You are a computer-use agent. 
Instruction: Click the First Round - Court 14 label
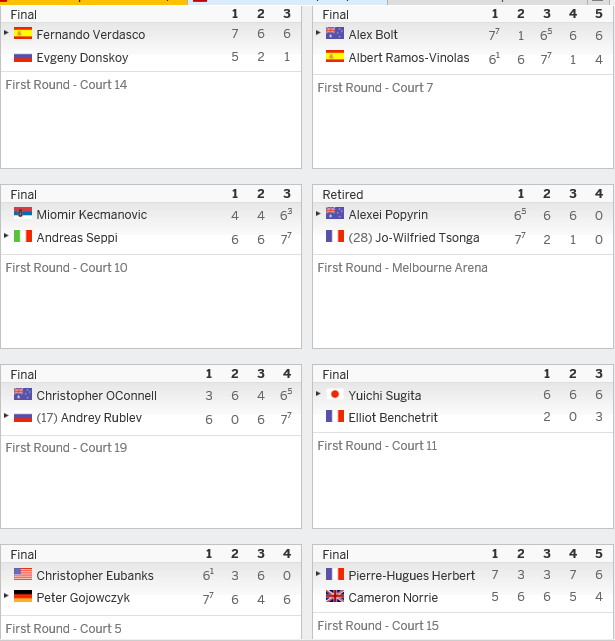pos(66,85)
